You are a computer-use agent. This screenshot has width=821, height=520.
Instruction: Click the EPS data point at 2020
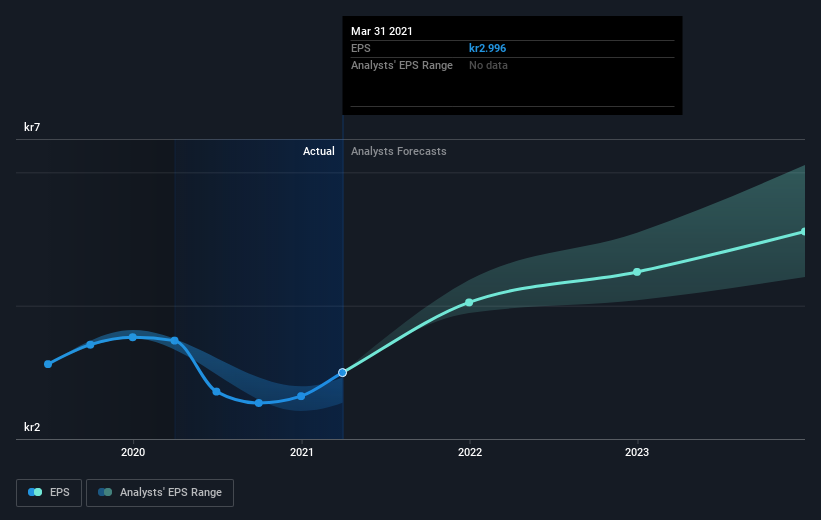click(133, 337)
